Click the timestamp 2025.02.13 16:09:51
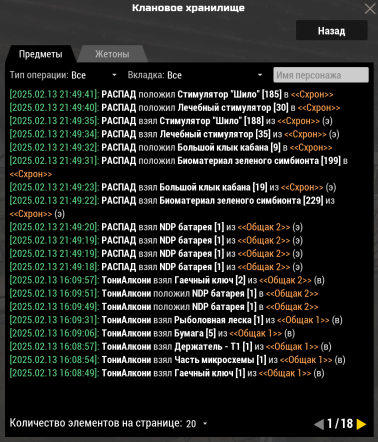Screen dimensions: 378x442 coord(54,293)
